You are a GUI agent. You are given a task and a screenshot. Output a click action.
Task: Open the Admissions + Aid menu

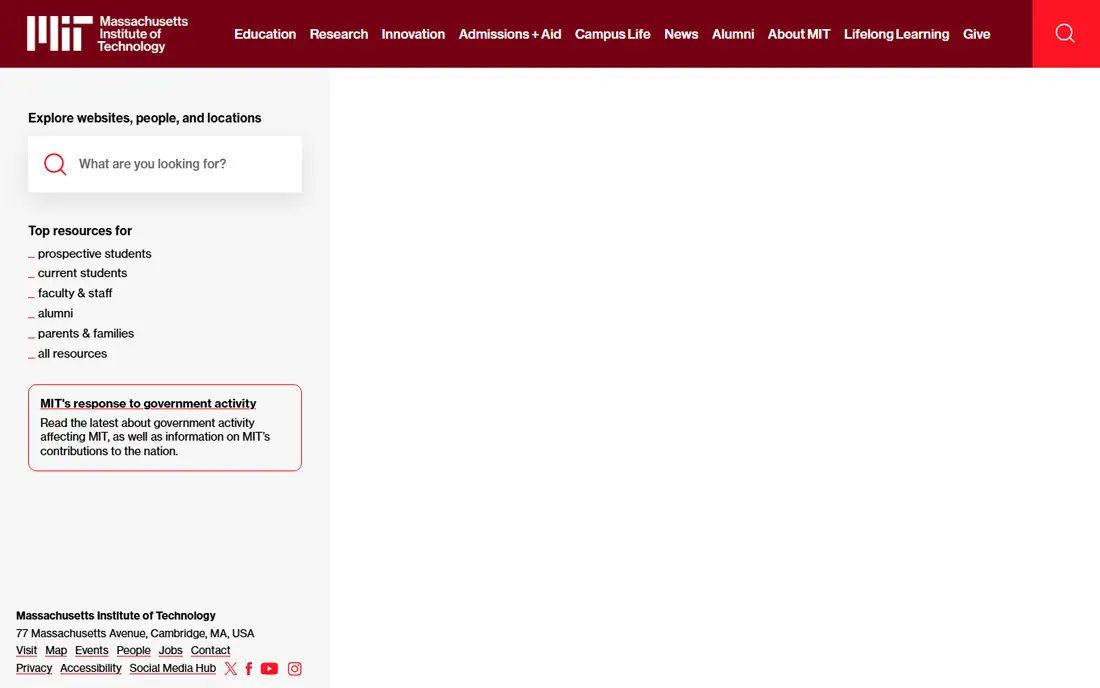click(x=510, y=34)
